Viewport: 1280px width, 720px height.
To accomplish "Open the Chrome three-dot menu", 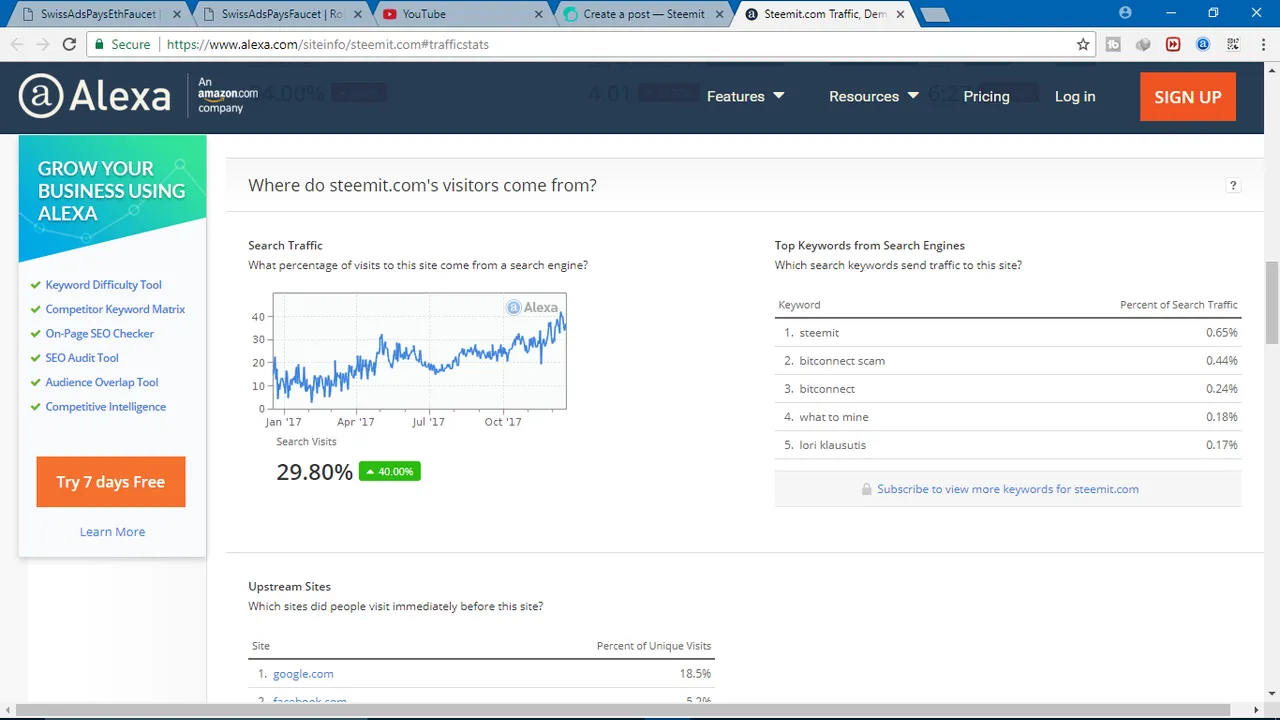I will pos(1261,44).
